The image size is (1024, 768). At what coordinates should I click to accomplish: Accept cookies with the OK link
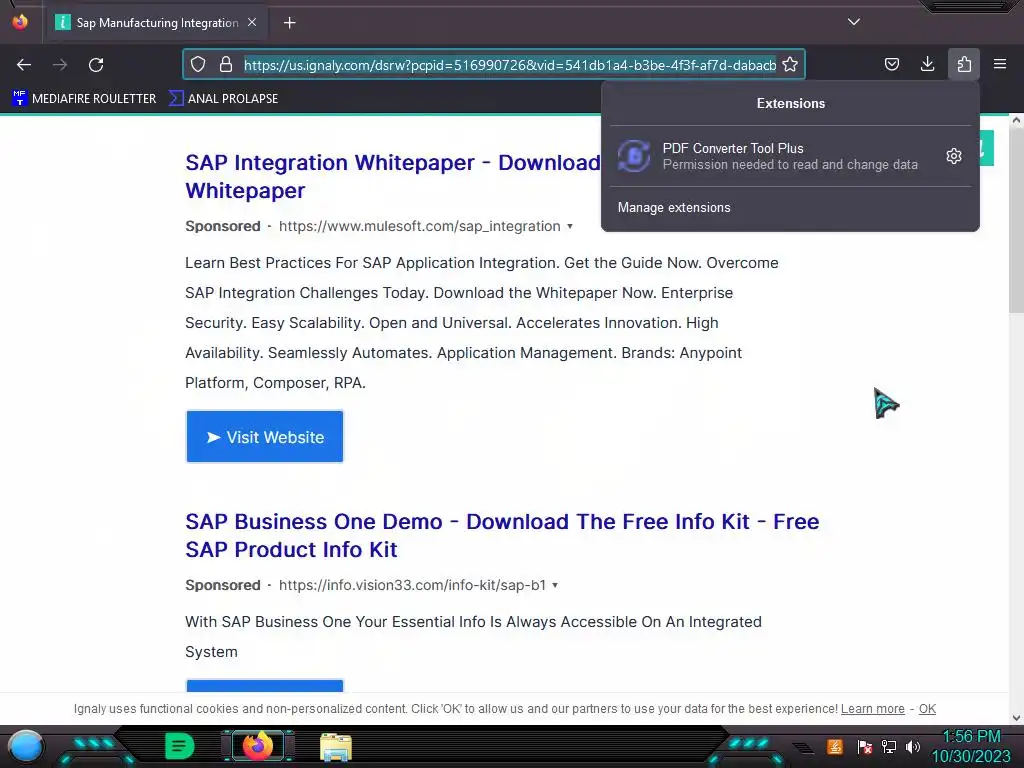(927, 709)
